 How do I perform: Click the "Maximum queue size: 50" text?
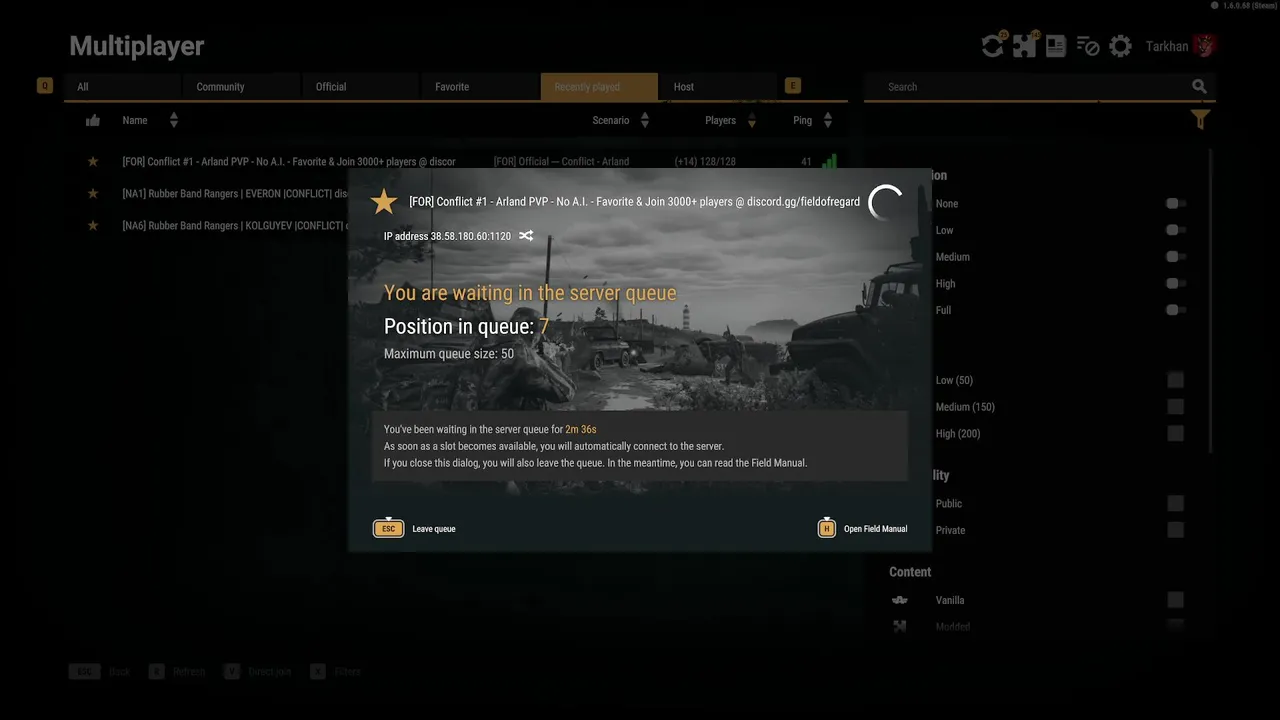tap(449, 354)
